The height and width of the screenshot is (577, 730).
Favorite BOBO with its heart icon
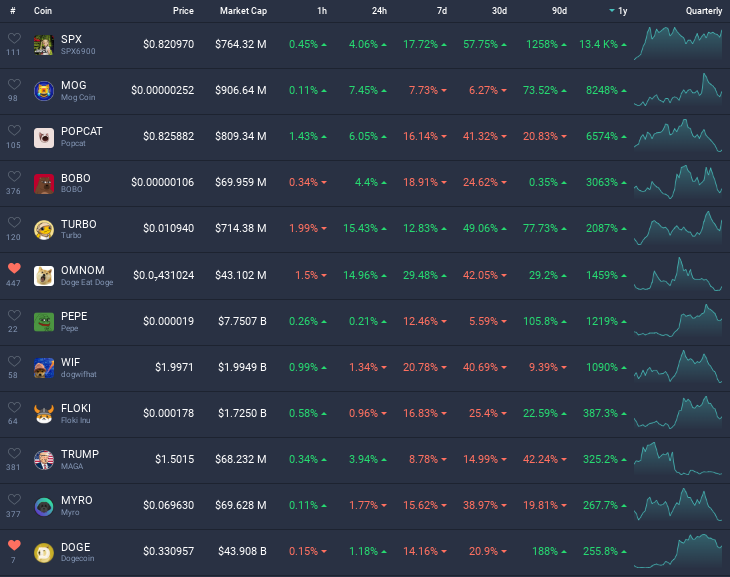pos(14,176)
